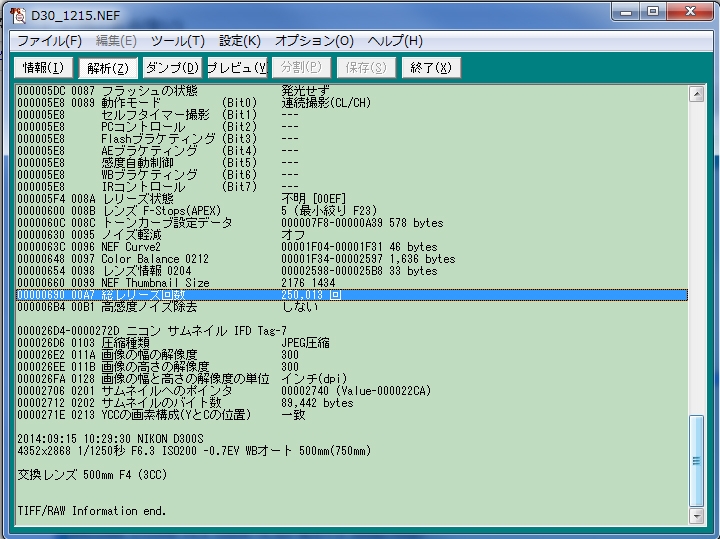Open the 編集(E) menu
720x539 pixels.
point(116,41)
